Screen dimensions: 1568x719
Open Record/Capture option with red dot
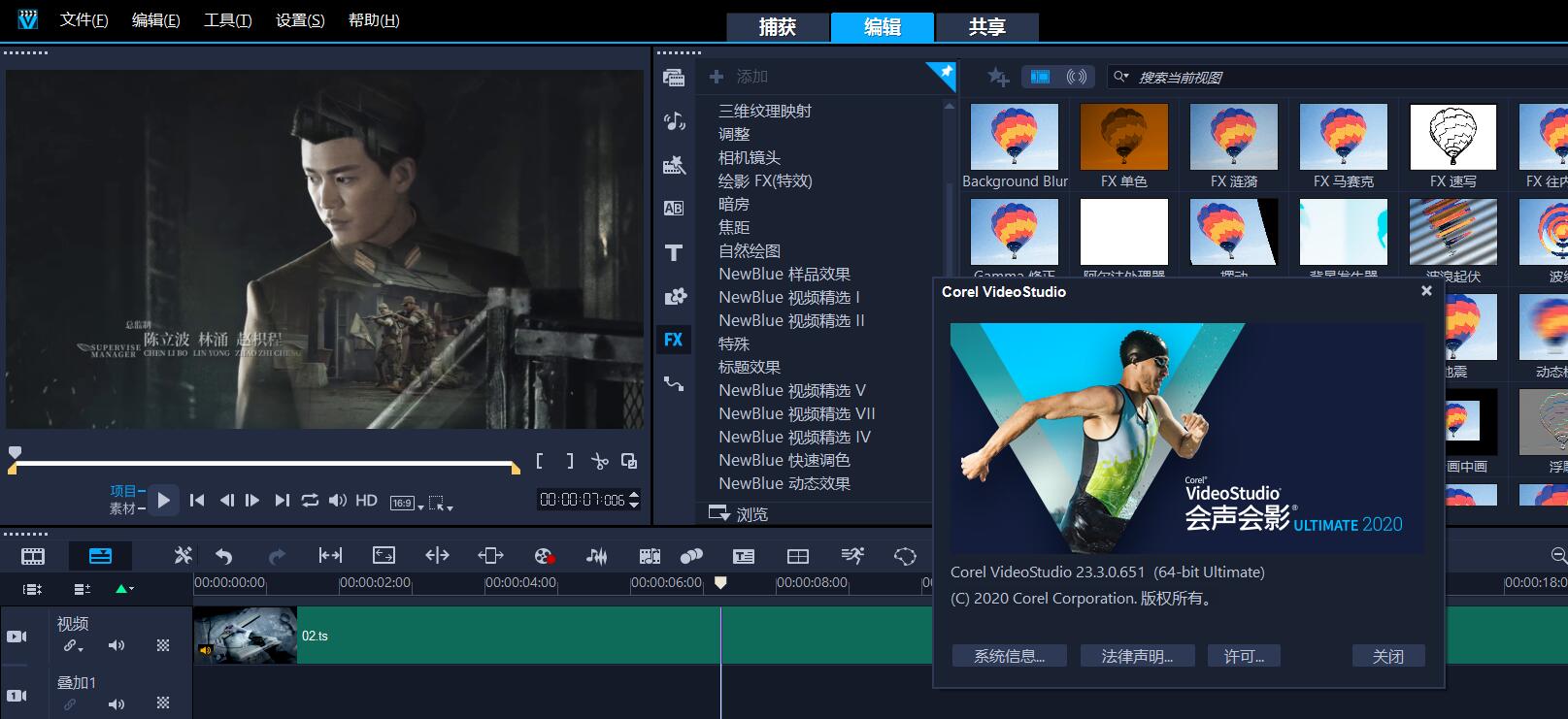click(545, 556)
